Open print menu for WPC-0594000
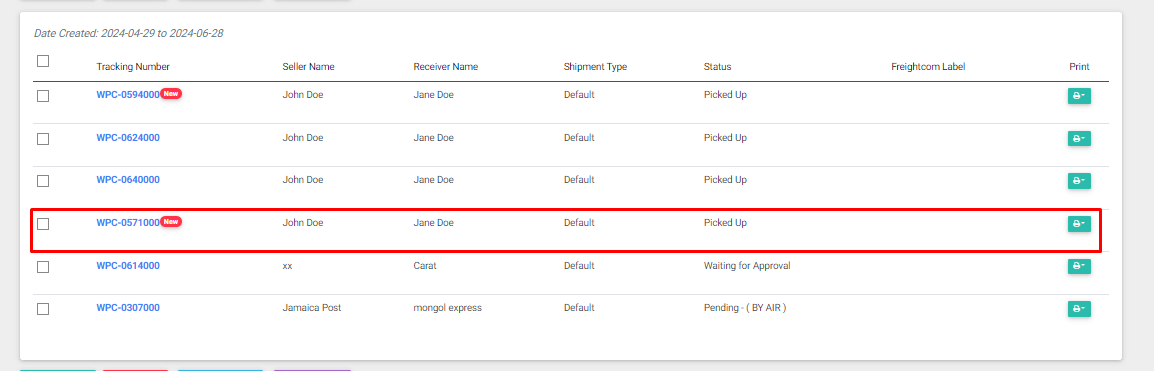Viewport: 1154px width, 371px height. tap(1079, 96)
